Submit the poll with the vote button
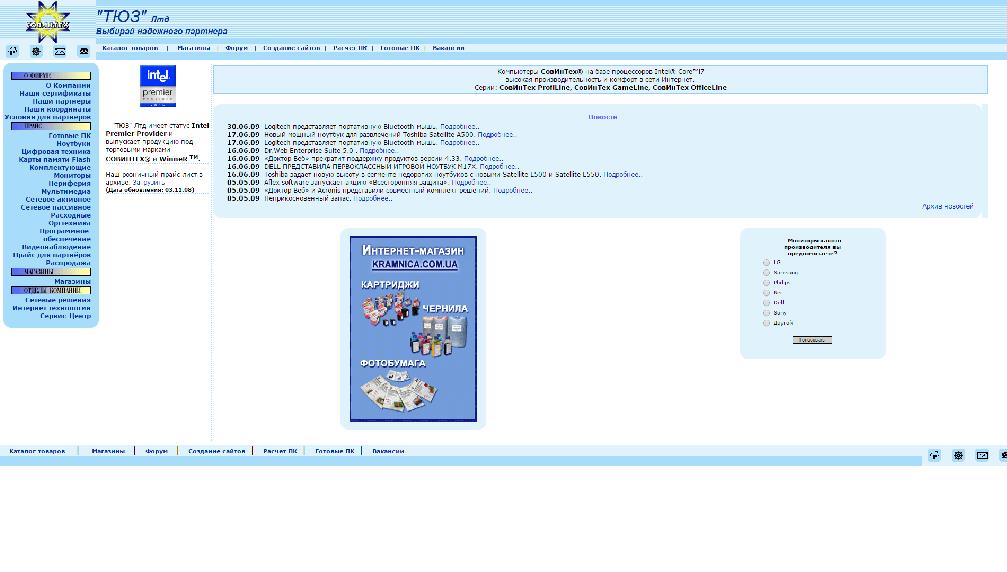 [x=812, y=340]
